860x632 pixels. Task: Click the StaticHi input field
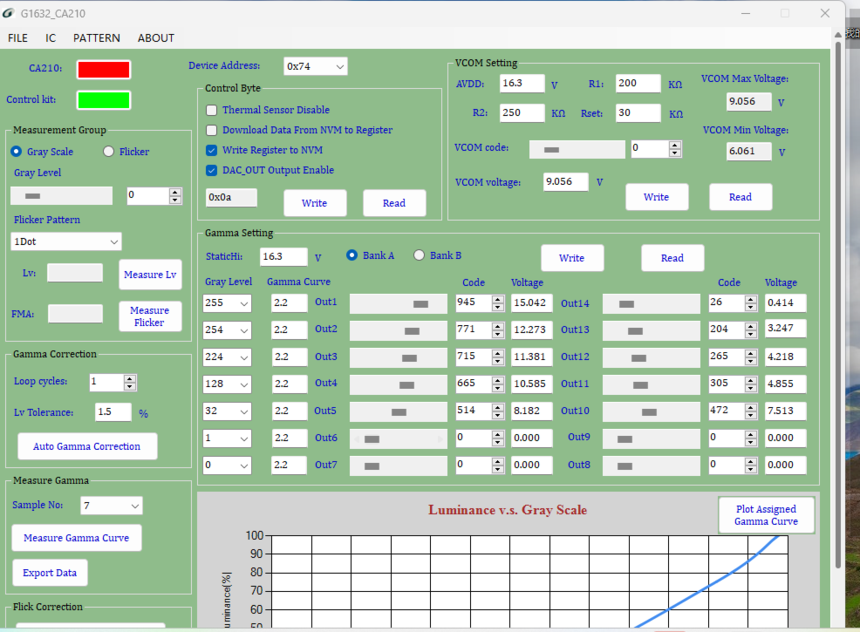[x=284, y=257]
